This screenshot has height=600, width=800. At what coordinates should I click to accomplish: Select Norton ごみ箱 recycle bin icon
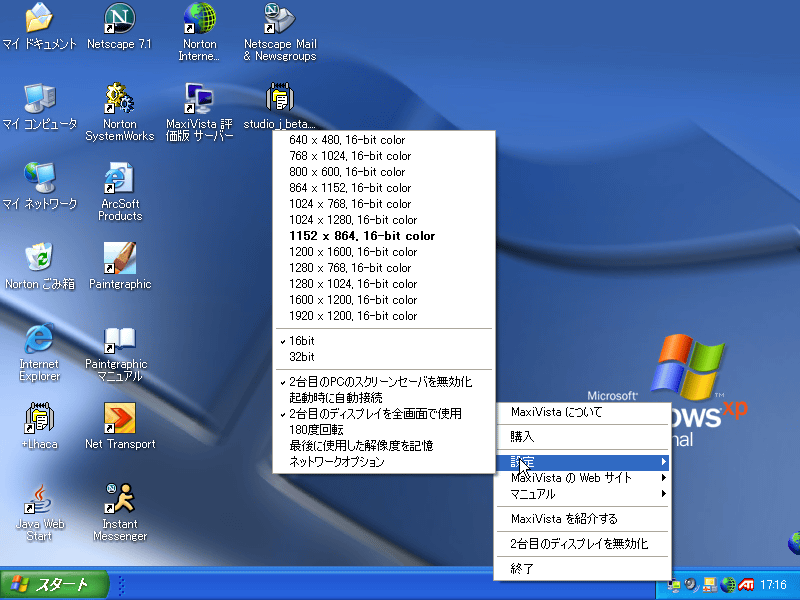40,257
